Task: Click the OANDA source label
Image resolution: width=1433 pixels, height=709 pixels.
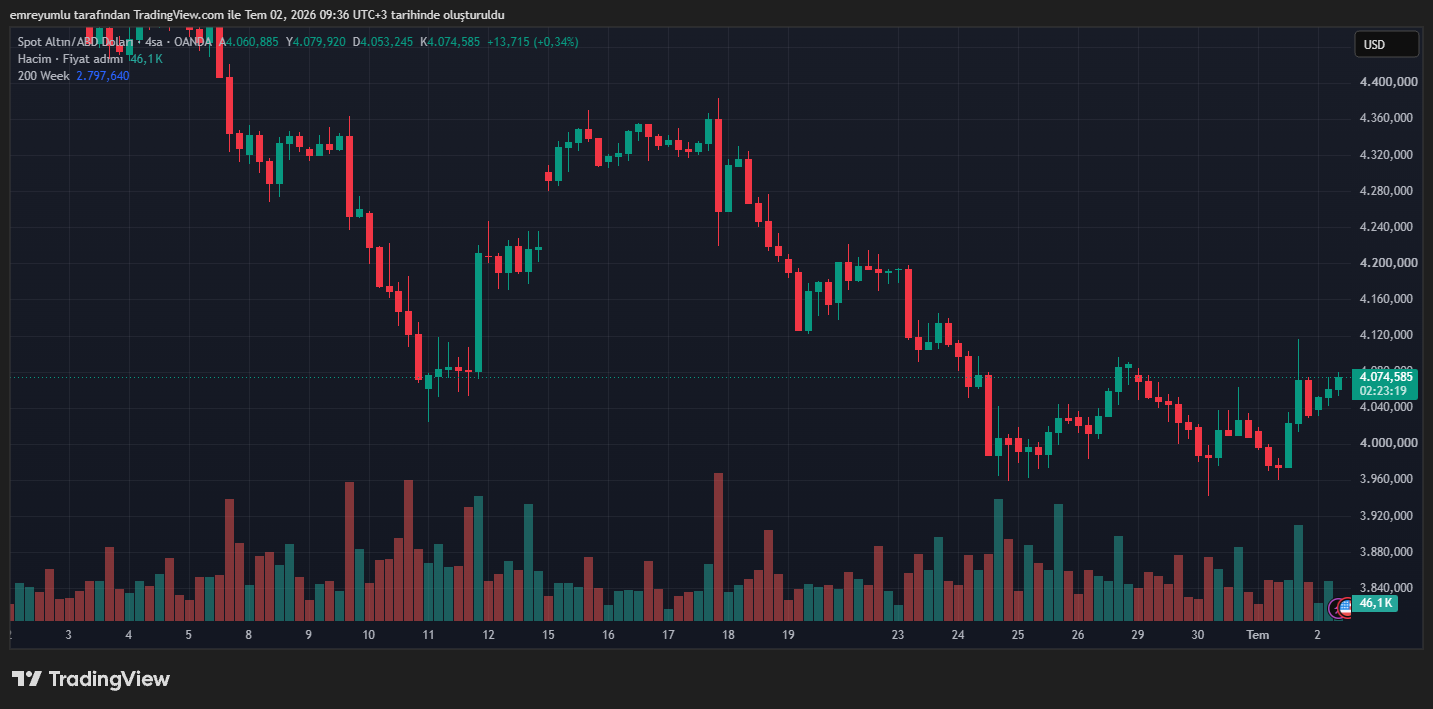Action: [x=193, y=42]
